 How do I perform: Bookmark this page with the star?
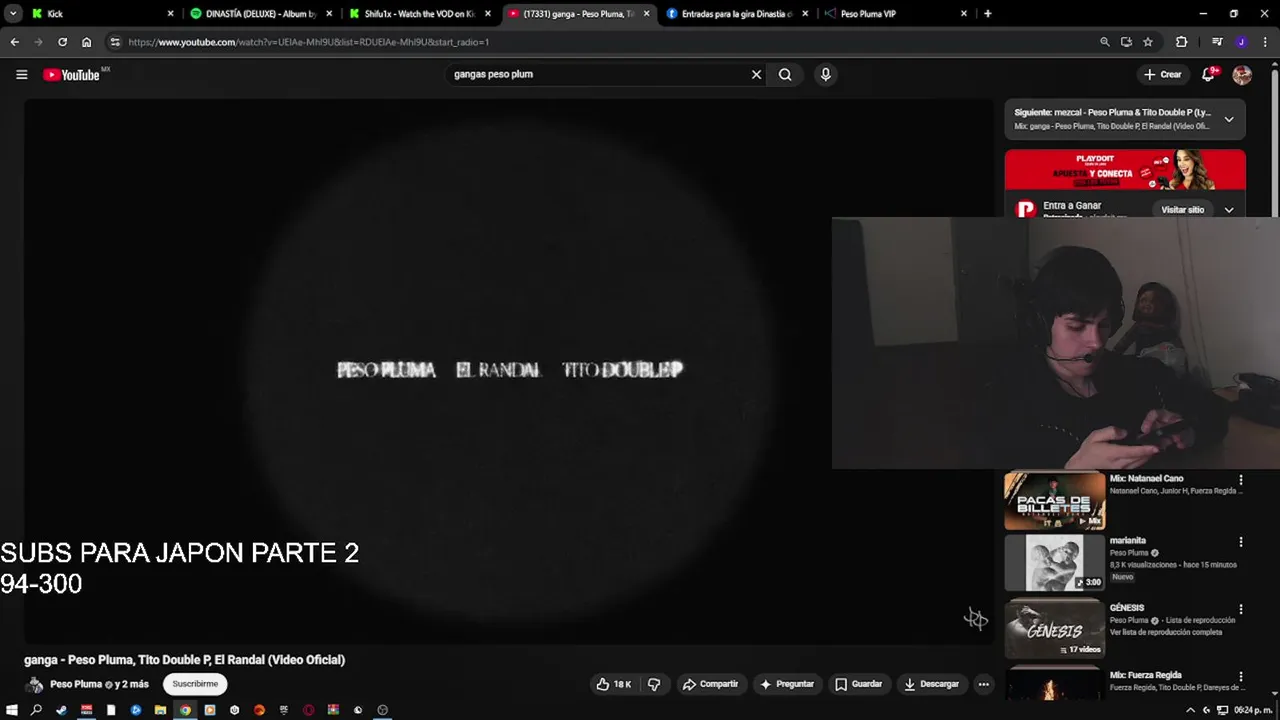click(1148, 42)
